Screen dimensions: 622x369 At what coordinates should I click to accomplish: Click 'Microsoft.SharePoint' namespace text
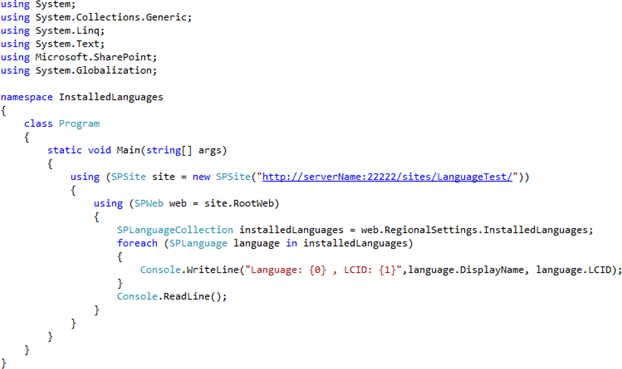(94, 57)
